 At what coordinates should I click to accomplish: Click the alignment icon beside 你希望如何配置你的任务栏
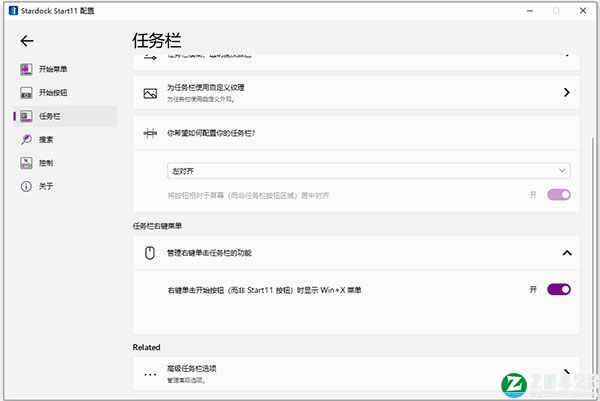coord(150,133)
